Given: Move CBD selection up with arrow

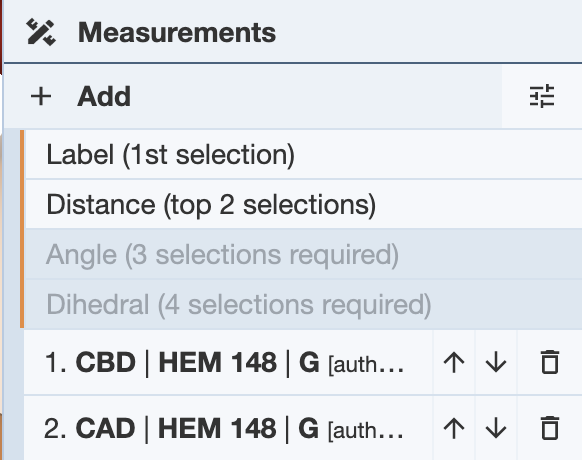Looking at the screenshot, I should (x=454, y=362).
